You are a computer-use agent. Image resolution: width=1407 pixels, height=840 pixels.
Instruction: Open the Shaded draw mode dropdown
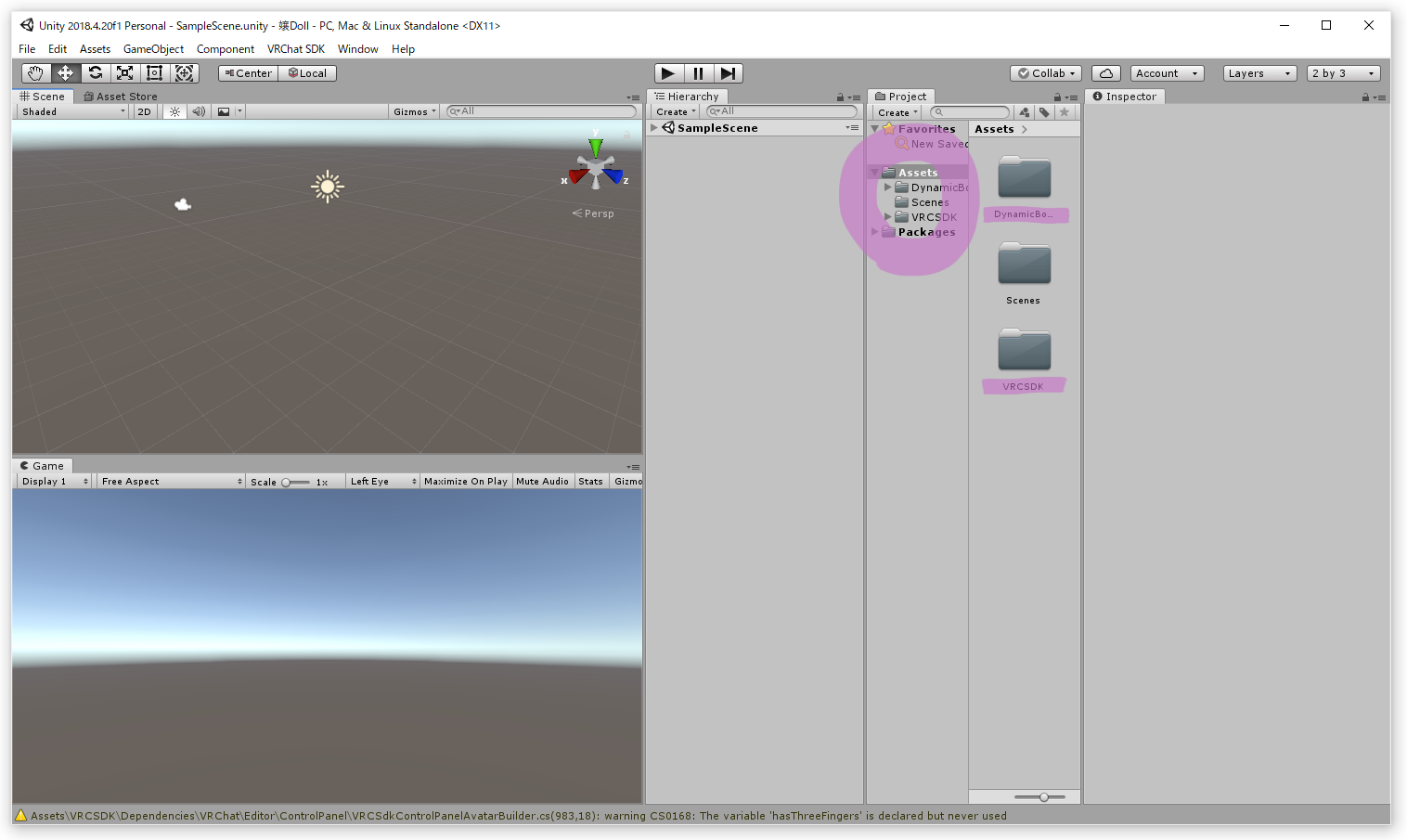(x=73, y=111)
